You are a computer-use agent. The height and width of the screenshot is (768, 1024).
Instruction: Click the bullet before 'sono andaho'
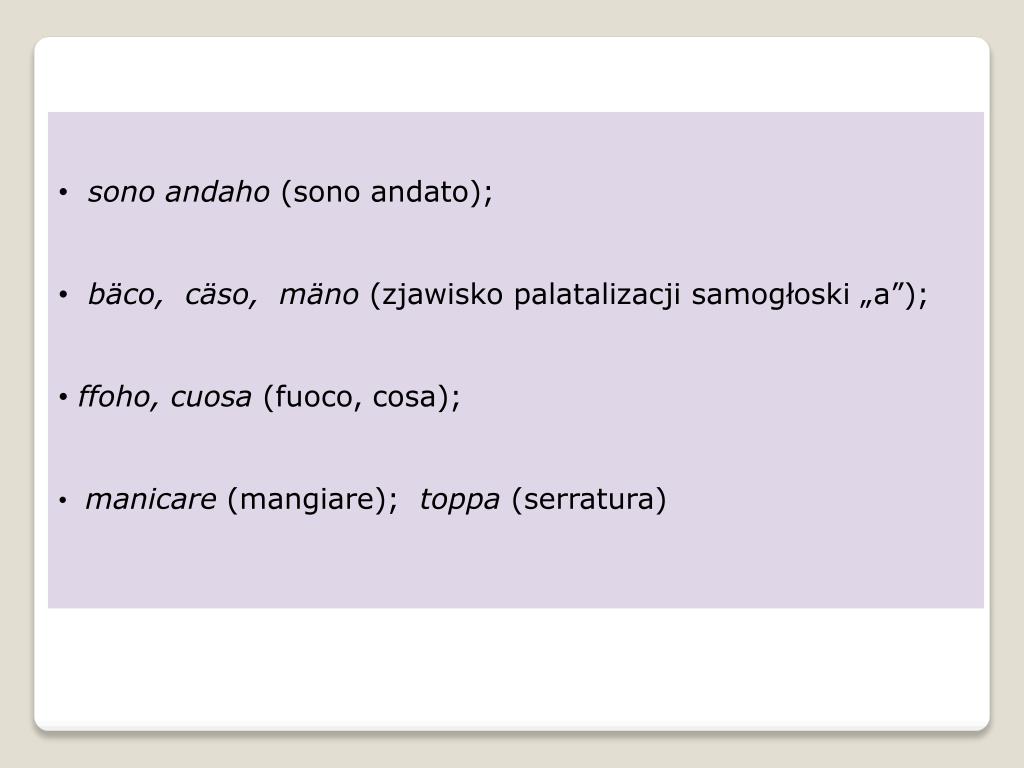tap(63, 193)
